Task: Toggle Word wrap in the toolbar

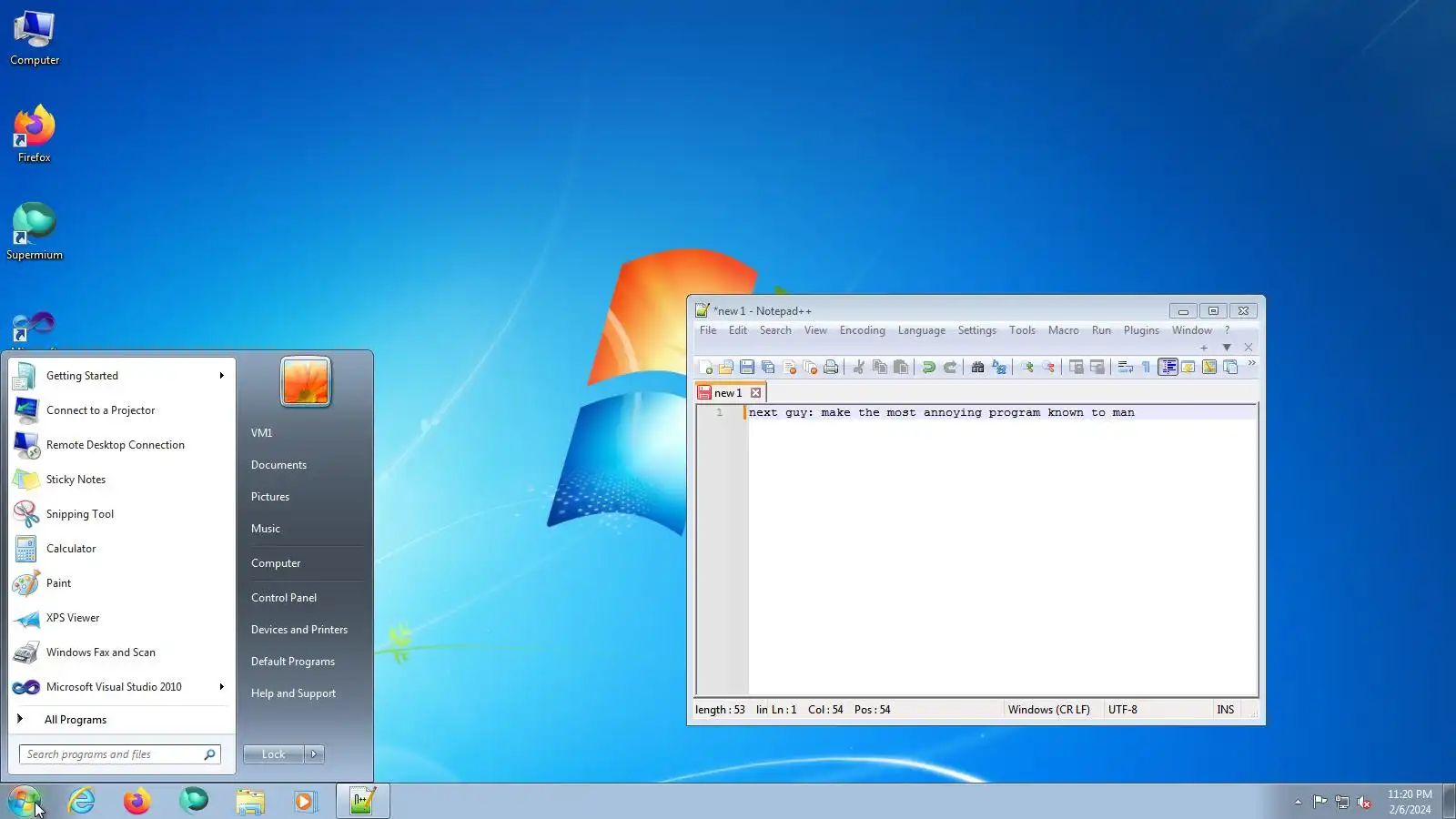Action: tap(1125, 367)
